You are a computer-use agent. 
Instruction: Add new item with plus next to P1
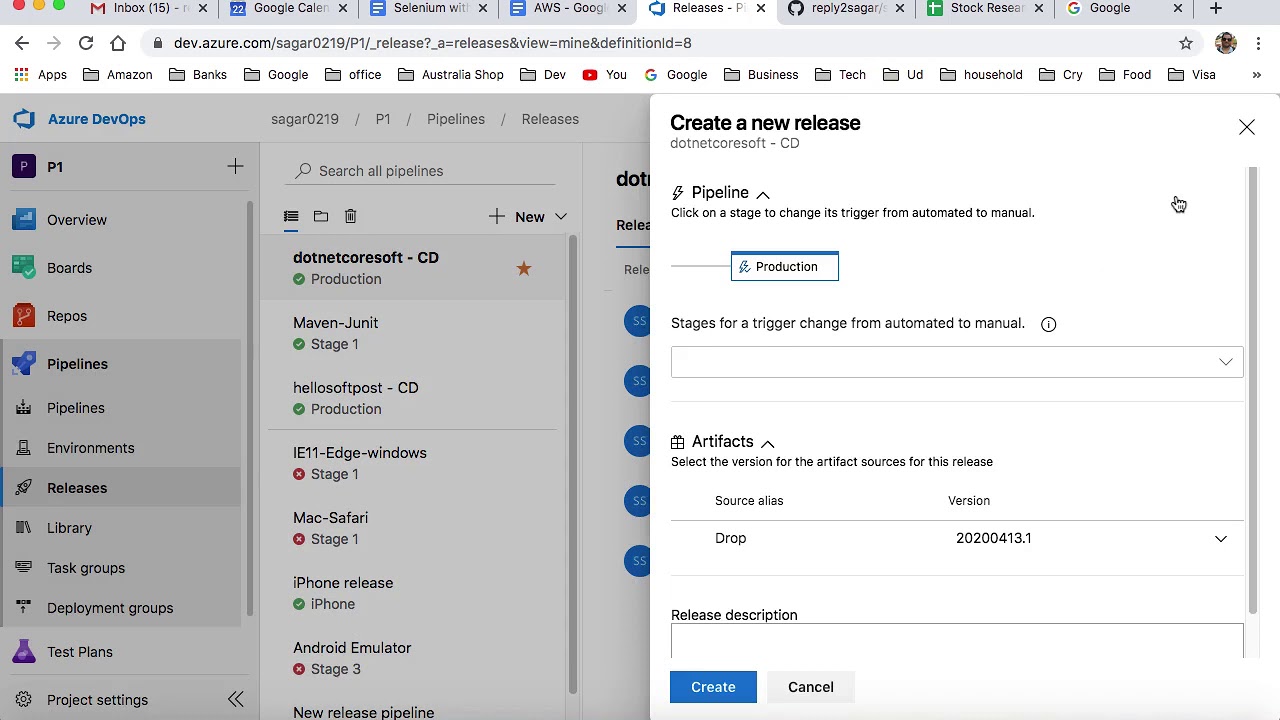pos(235,167)
